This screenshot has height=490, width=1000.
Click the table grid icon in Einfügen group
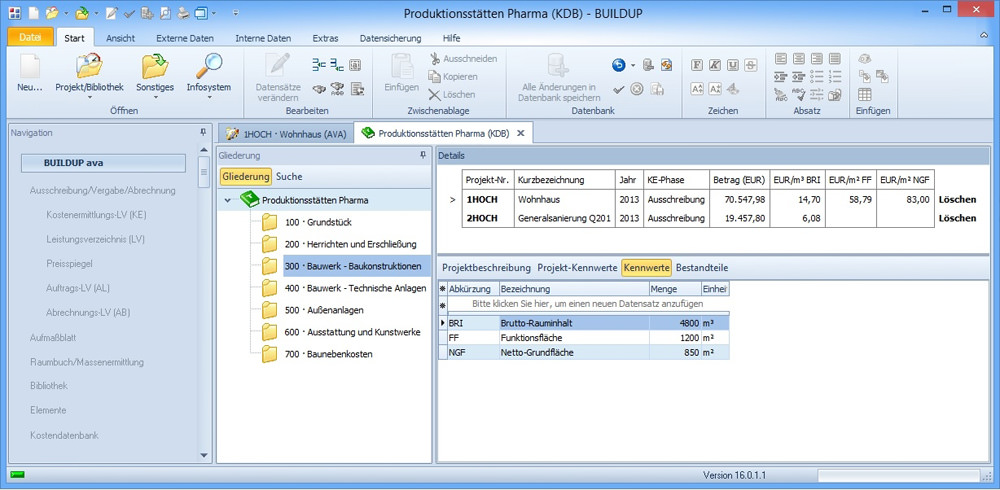tap(865, 94)
